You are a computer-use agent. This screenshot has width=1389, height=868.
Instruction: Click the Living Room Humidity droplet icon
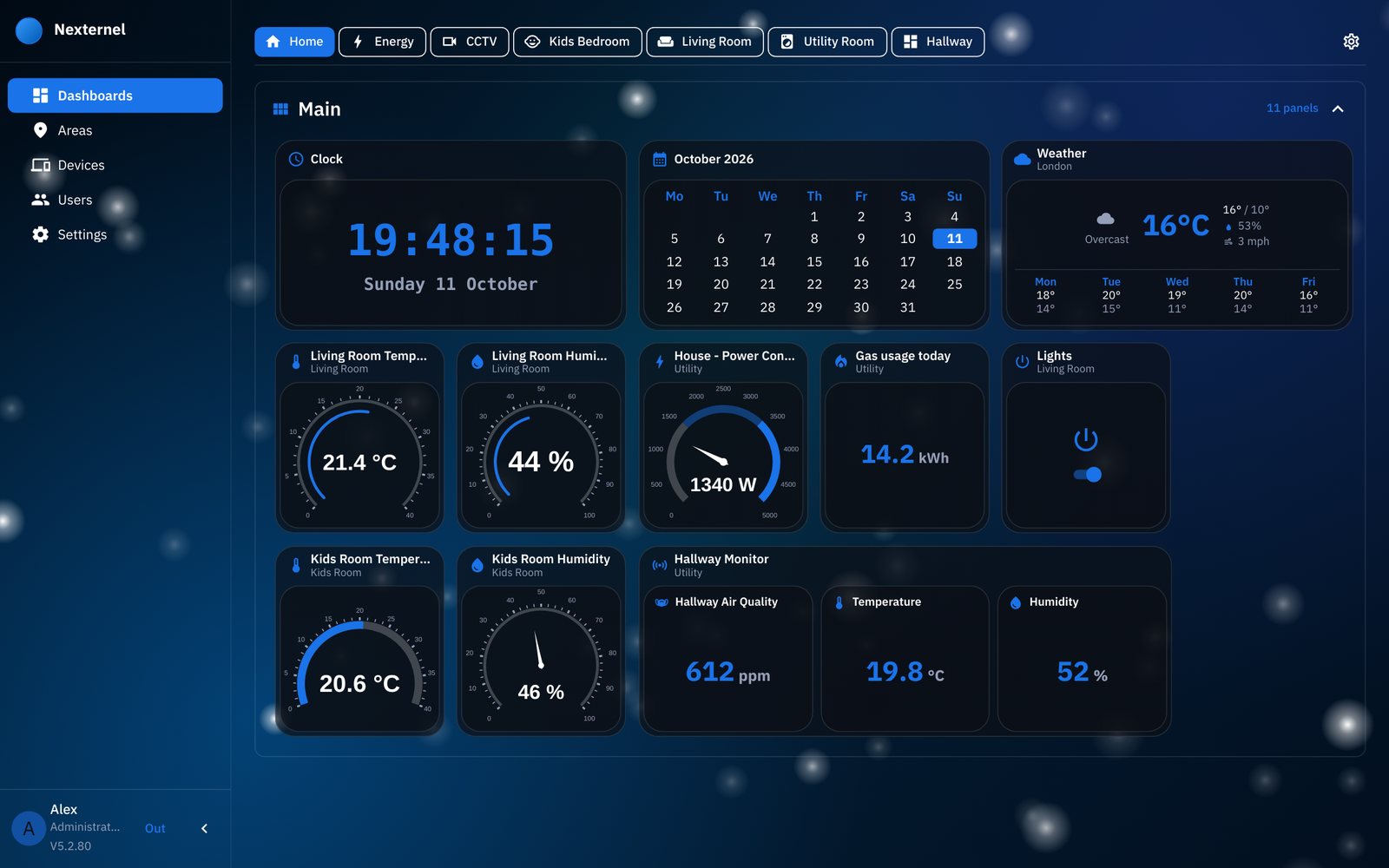[477, 362]
